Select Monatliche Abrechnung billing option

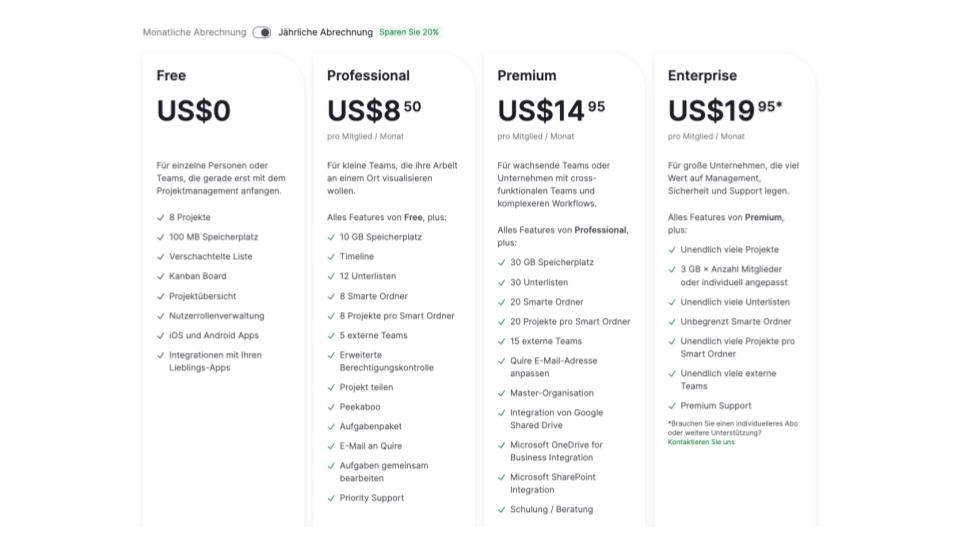[x=194, y=32]
